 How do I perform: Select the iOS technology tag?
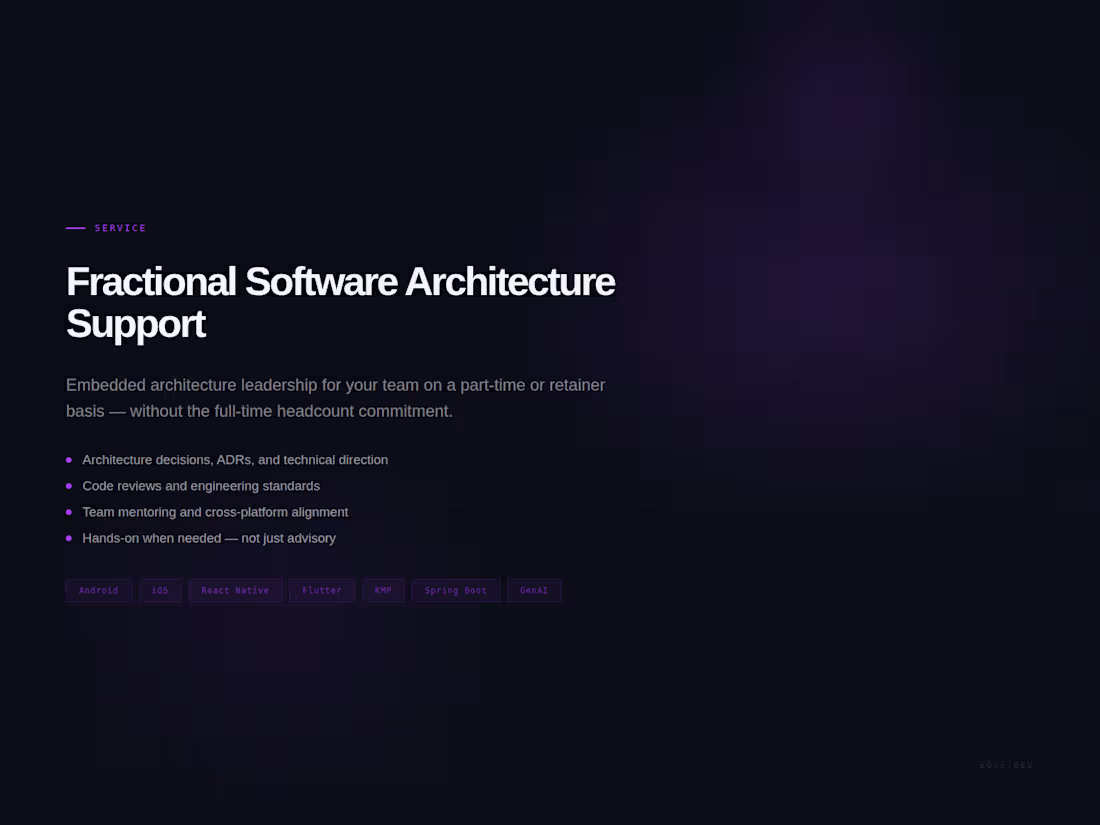pyautogui.click(x=160, y=590)
